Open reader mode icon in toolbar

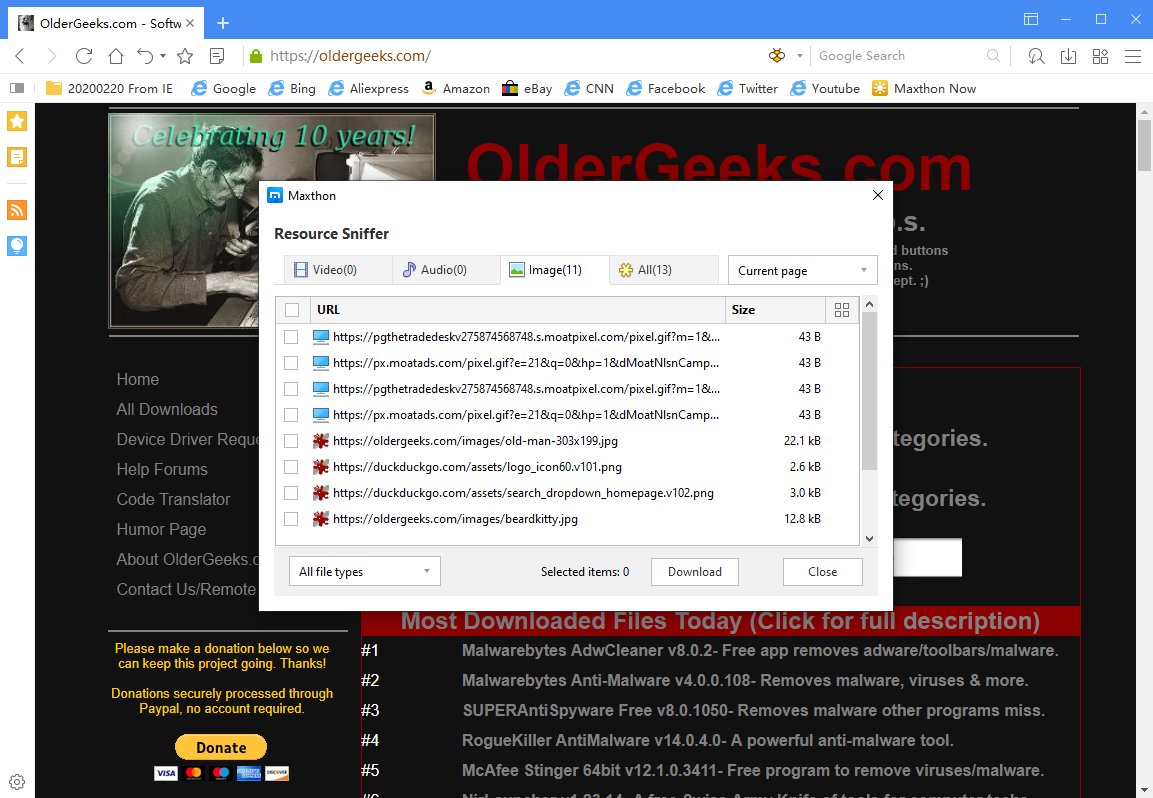217,56
